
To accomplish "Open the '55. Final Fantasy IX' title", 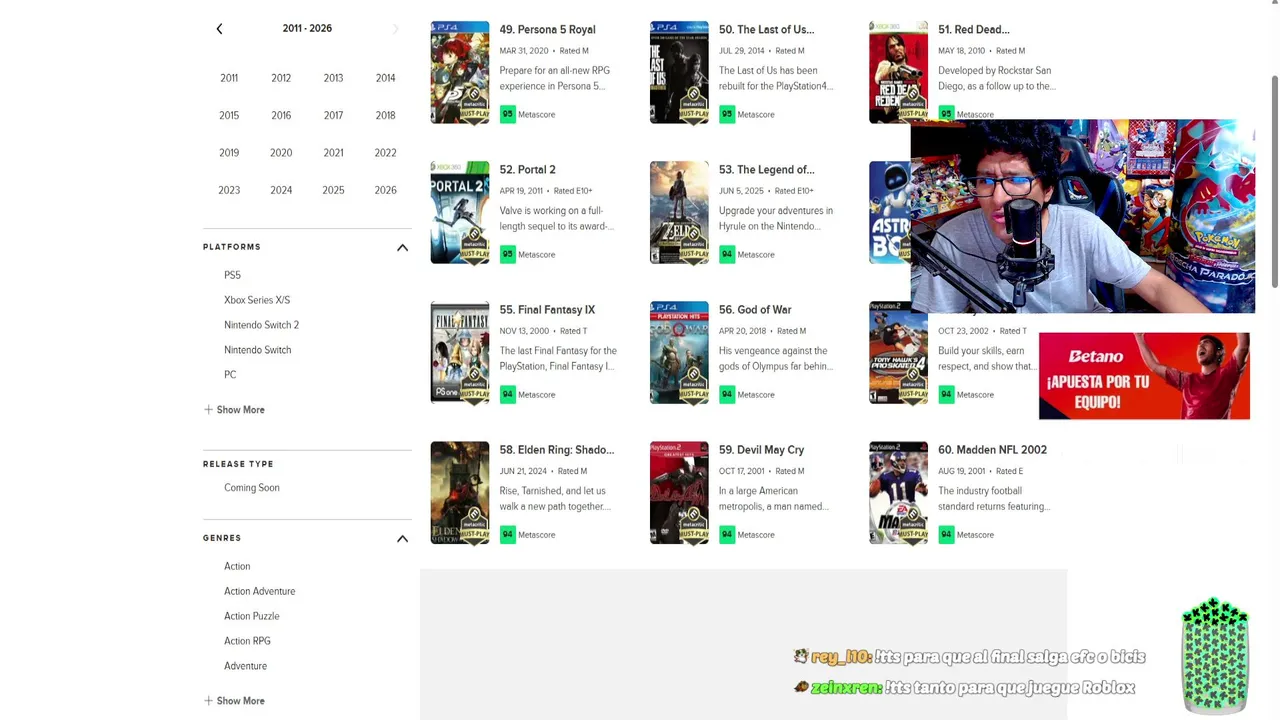I will click(547, 310).
